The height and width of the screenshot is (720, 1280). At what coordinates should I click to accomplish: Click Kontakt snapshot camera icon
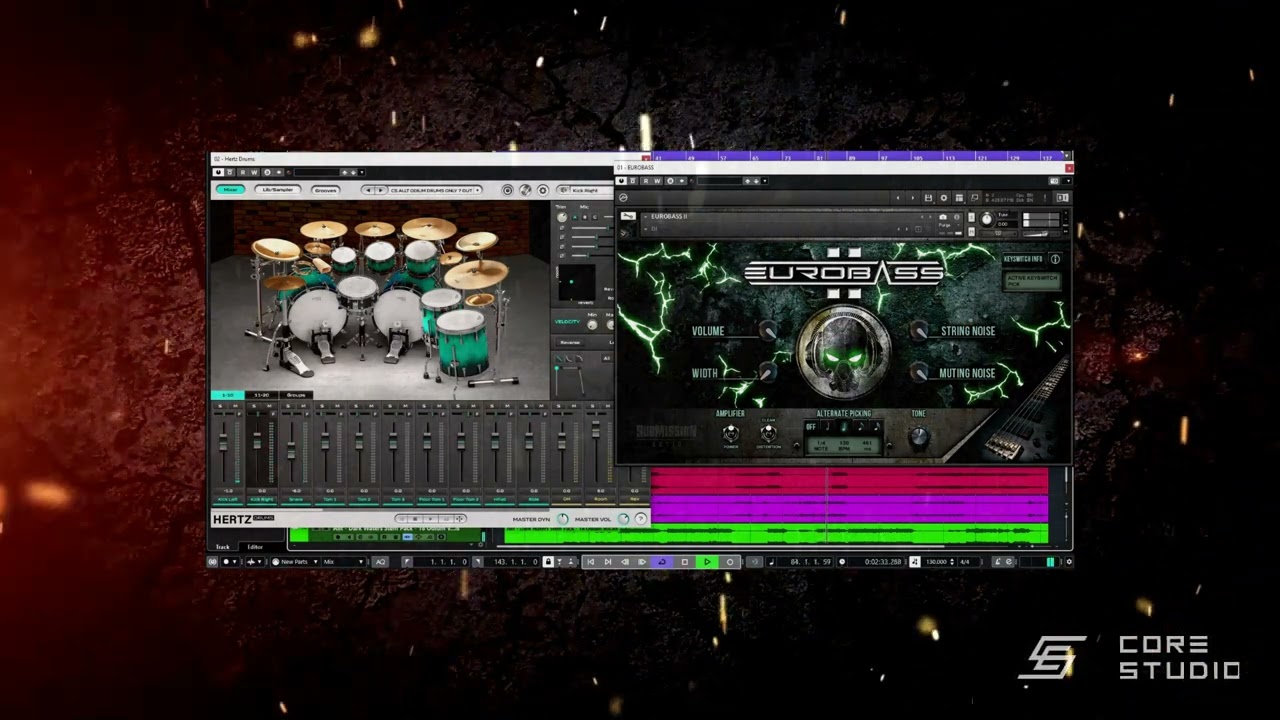pos(942,217)
